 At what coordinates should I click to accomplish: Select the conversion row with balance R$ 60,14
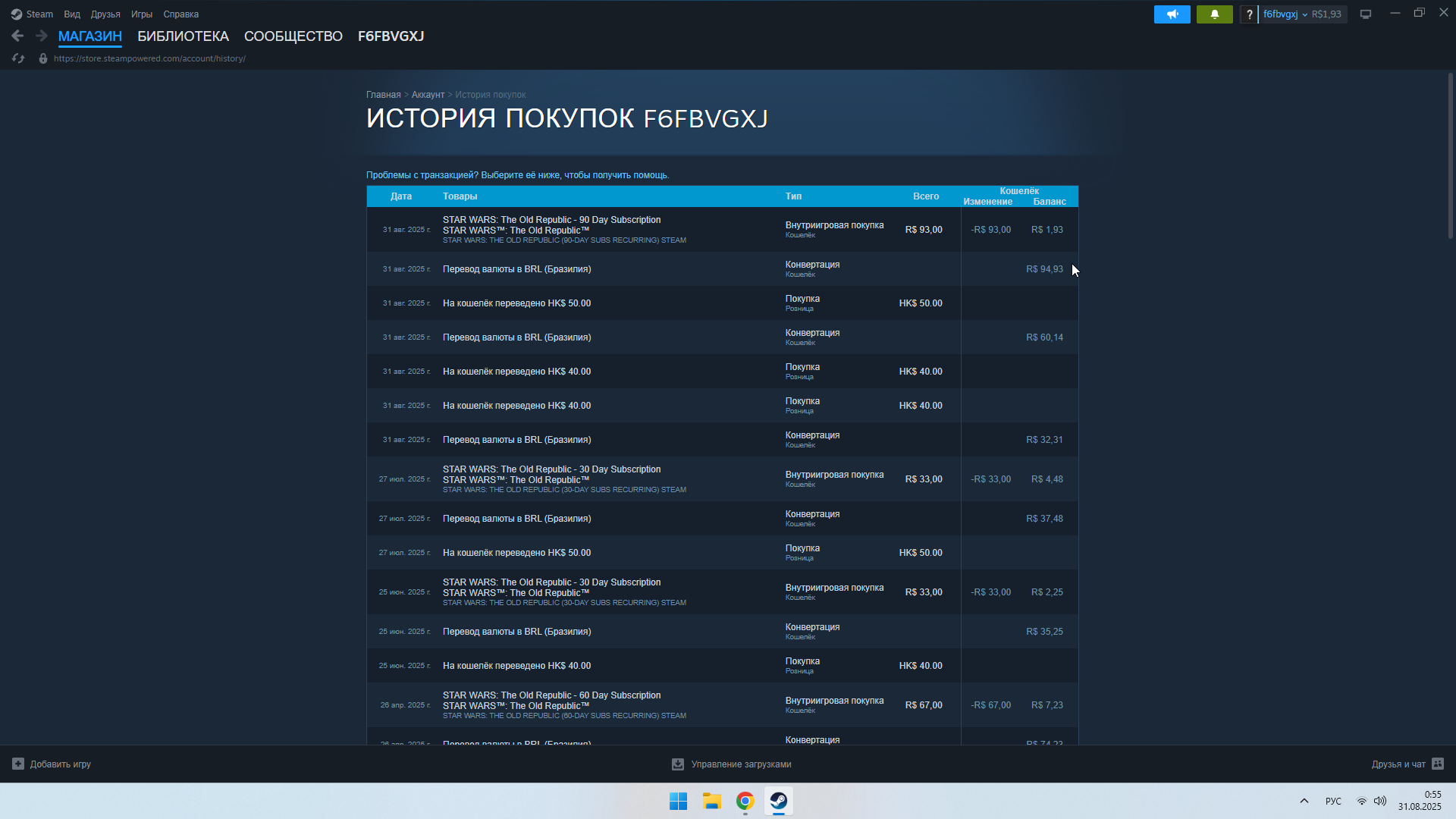pyautogui.click(x=722, y=337)
